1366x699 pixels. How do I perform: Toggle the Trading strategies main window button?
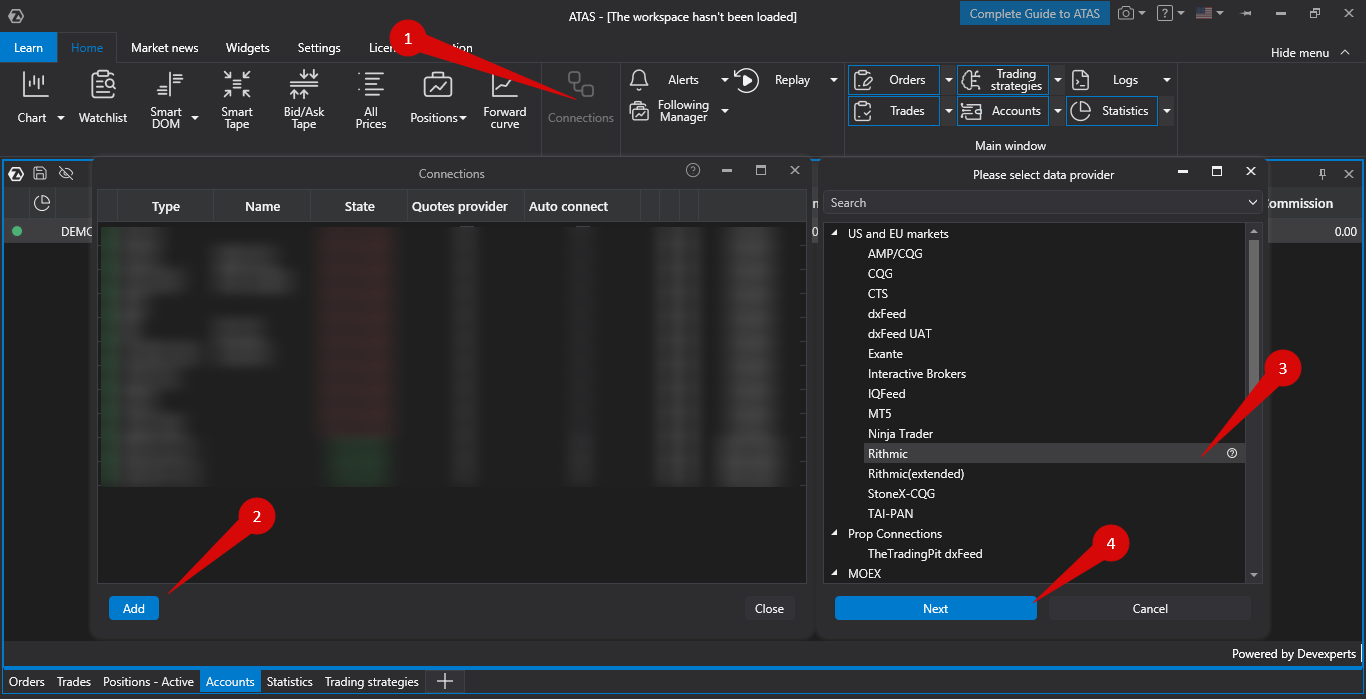coord(1003,80)
